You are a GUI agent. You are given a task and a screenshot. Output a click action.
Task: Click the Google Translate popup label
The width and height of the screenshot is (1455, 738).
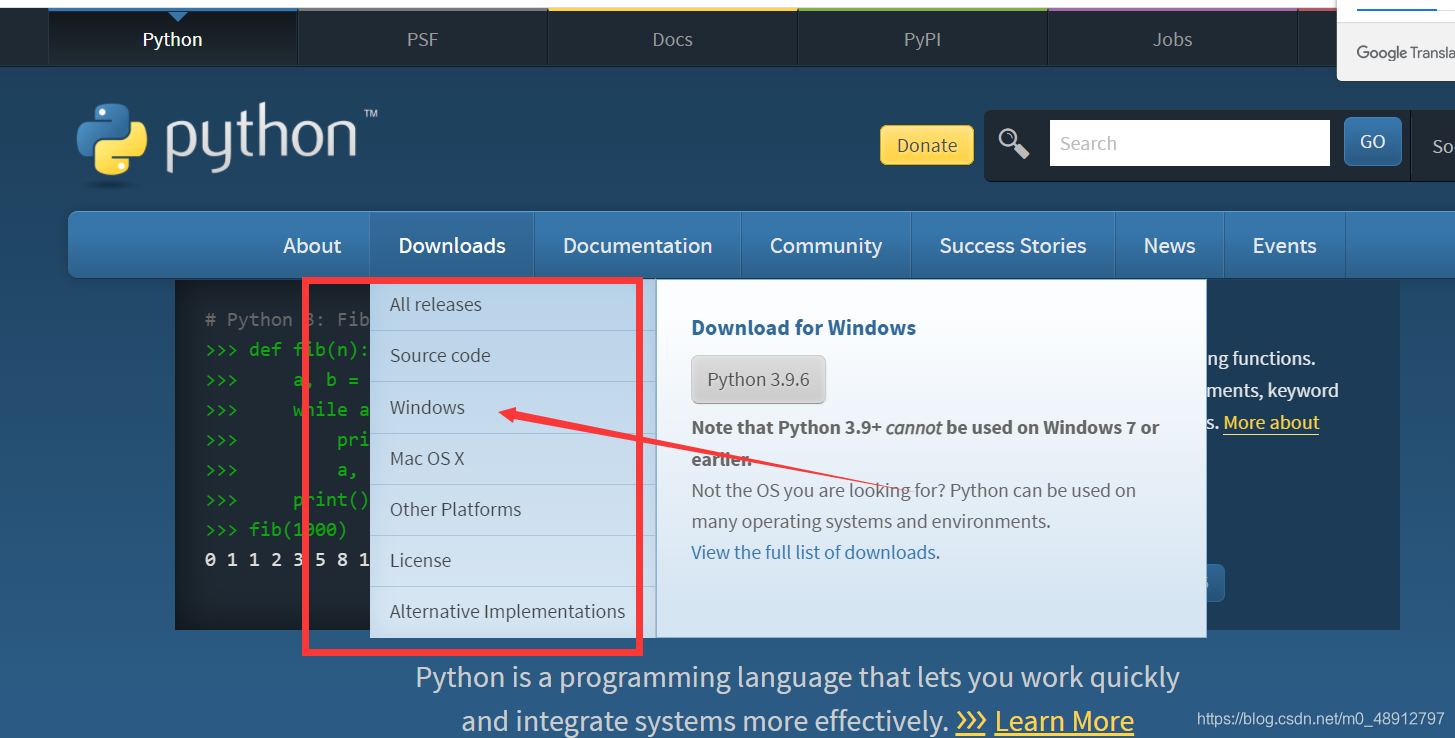click(1405, 52)
